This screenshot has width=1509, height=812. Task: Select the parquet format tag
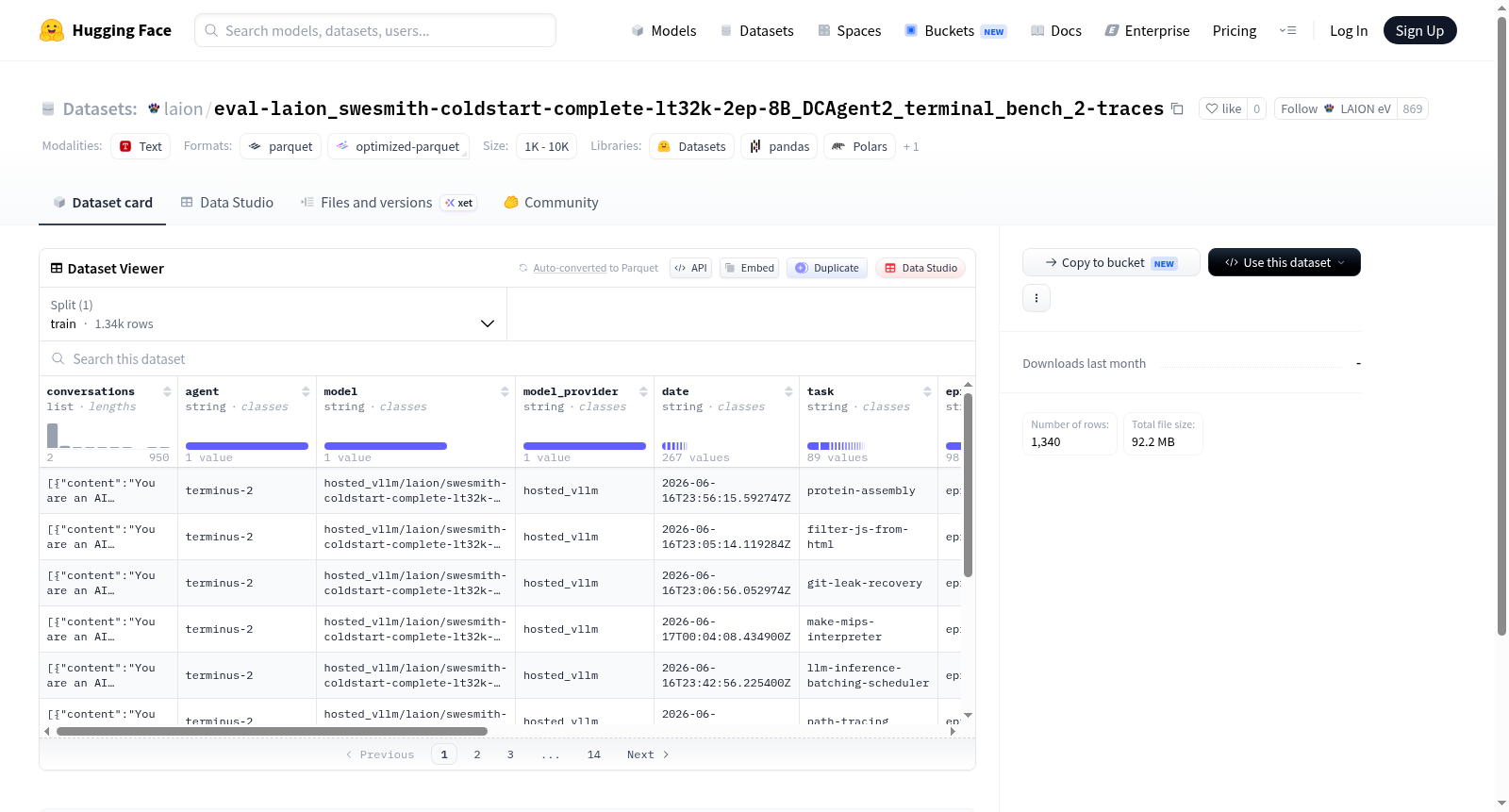281,146
